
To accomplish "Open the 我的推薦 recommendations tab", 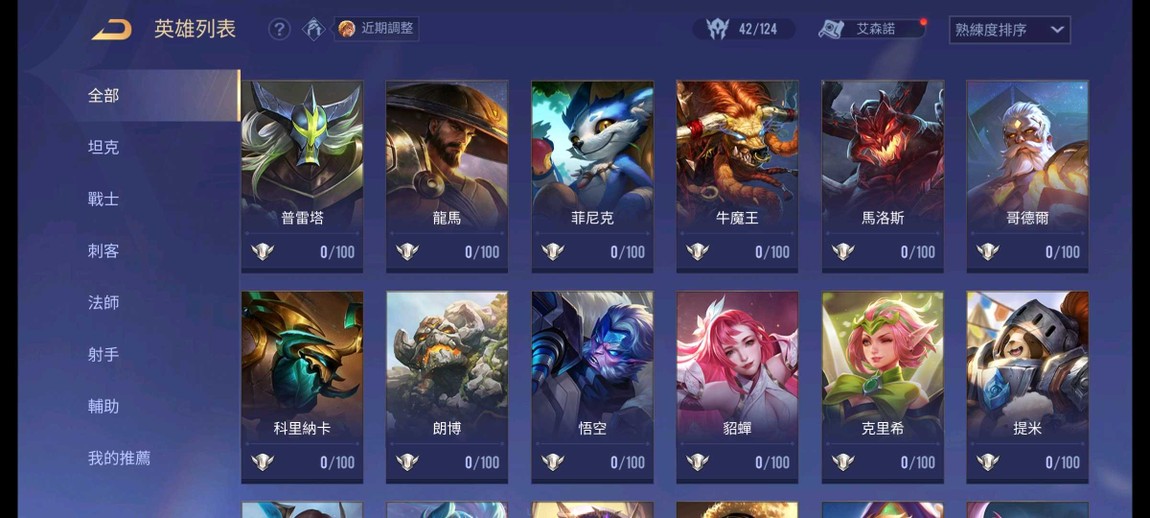I will click(x=119, y=458).
